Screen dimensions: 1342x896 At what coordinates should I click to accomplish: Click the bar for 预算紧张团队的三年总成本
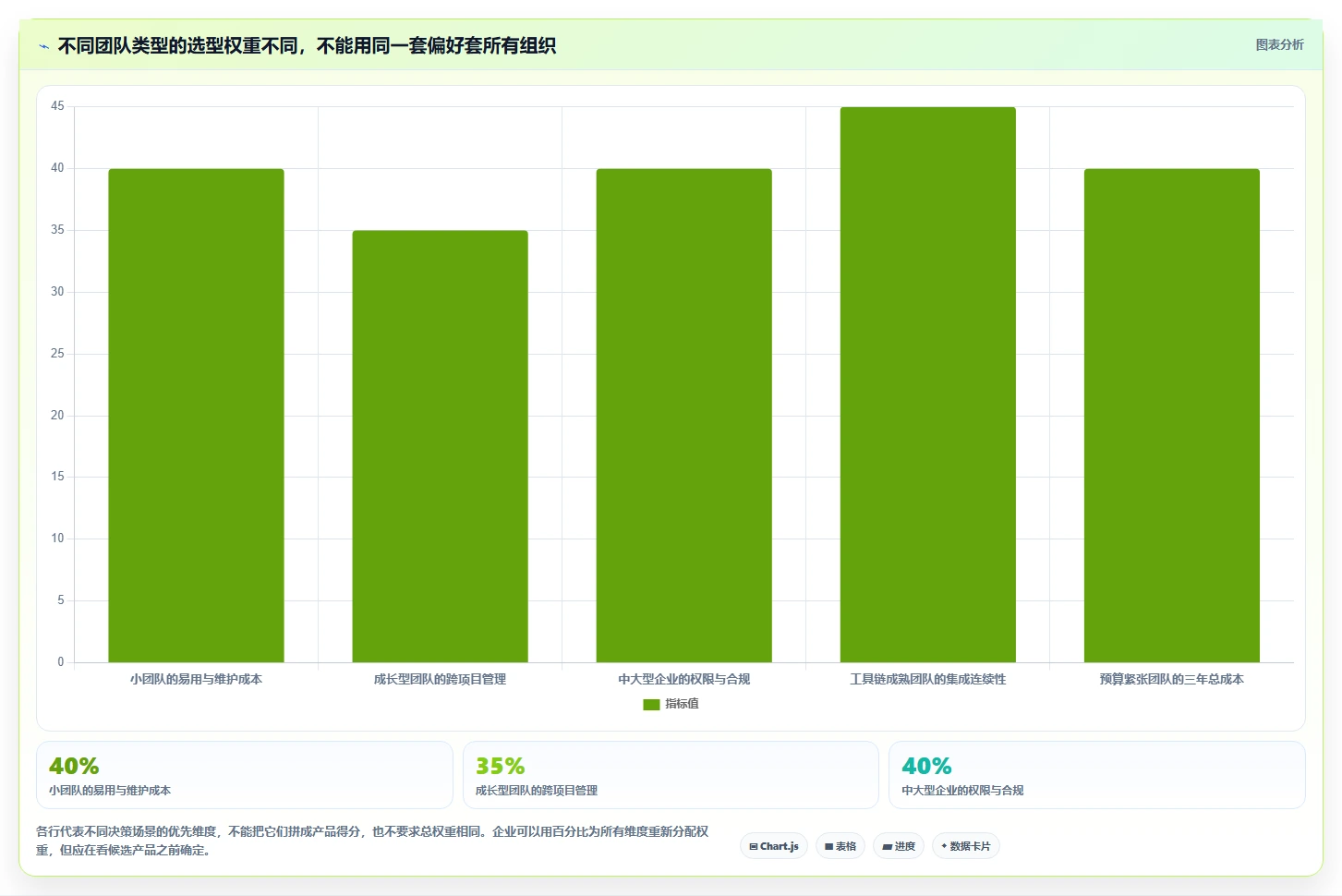click(1171, 415)
